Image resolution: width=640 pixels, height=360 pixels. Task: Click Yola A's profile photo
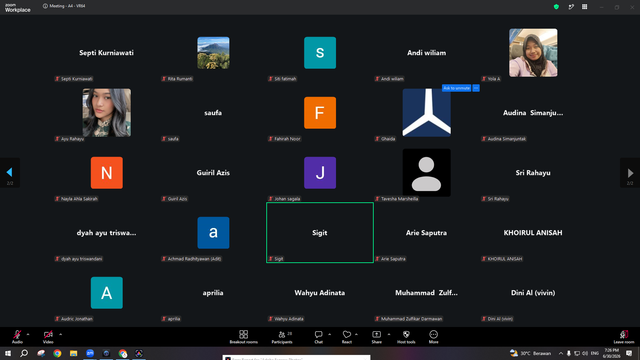pos(533,53)
